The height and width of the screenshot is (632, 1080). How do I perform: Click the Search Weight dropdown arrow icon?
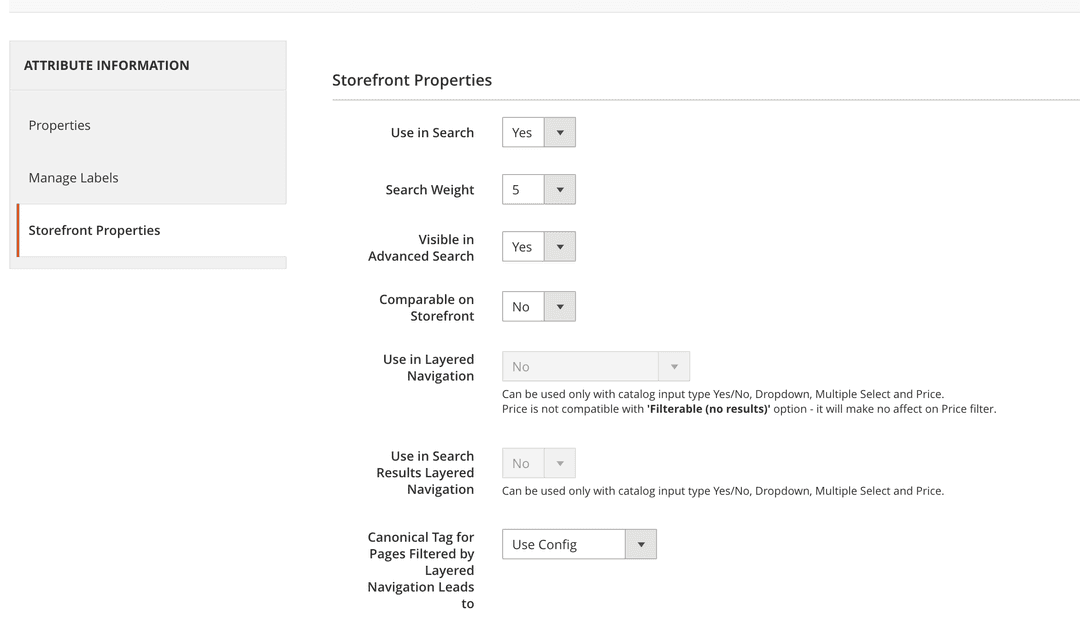click(x=560, y=189)
